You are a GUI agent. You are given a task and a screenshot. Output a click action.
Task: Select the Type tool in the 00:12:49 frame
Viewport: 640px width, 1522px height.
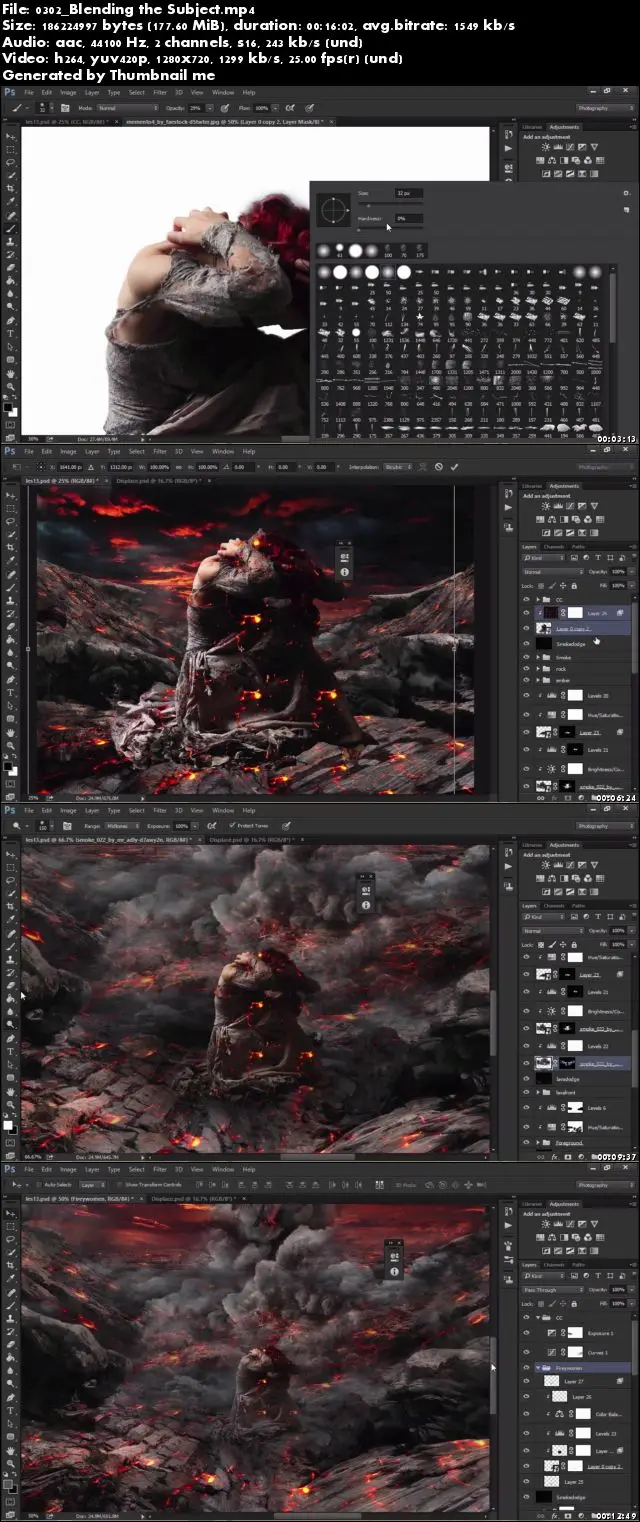tap(10, 1410)
